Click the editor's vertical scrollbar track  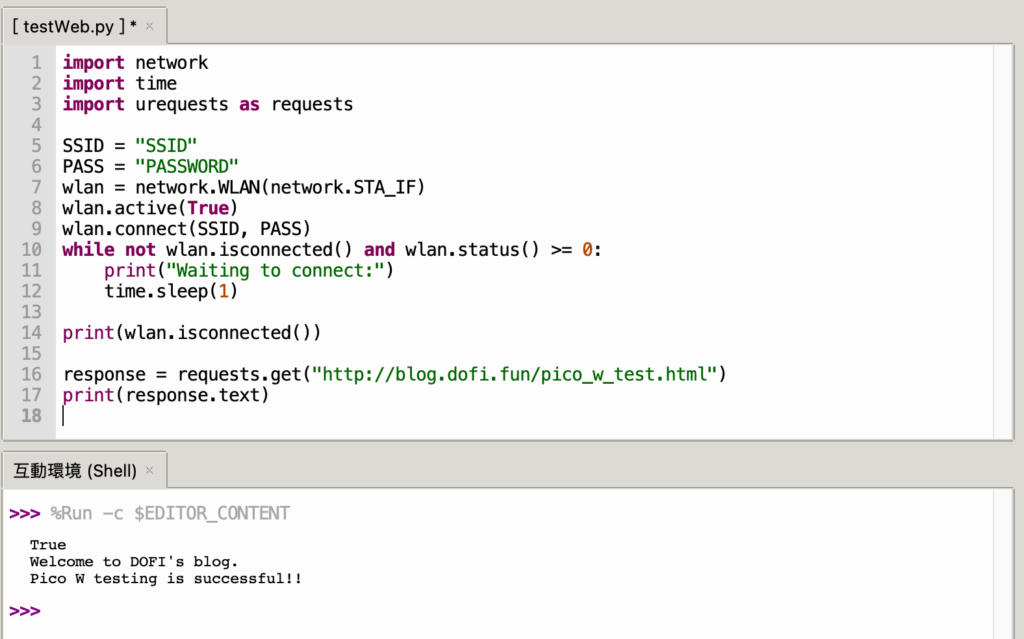pos(1003,240)
